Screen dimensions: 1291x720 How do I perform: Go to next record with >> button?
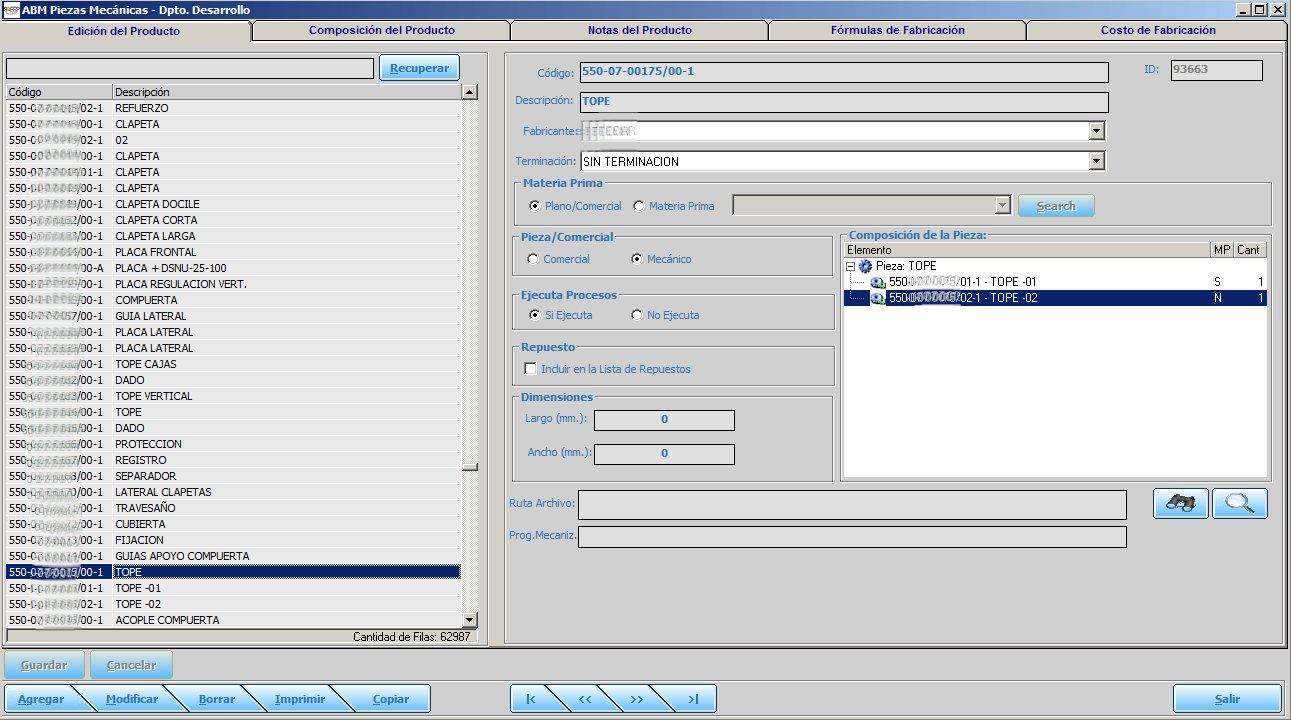tap(637, 699)
